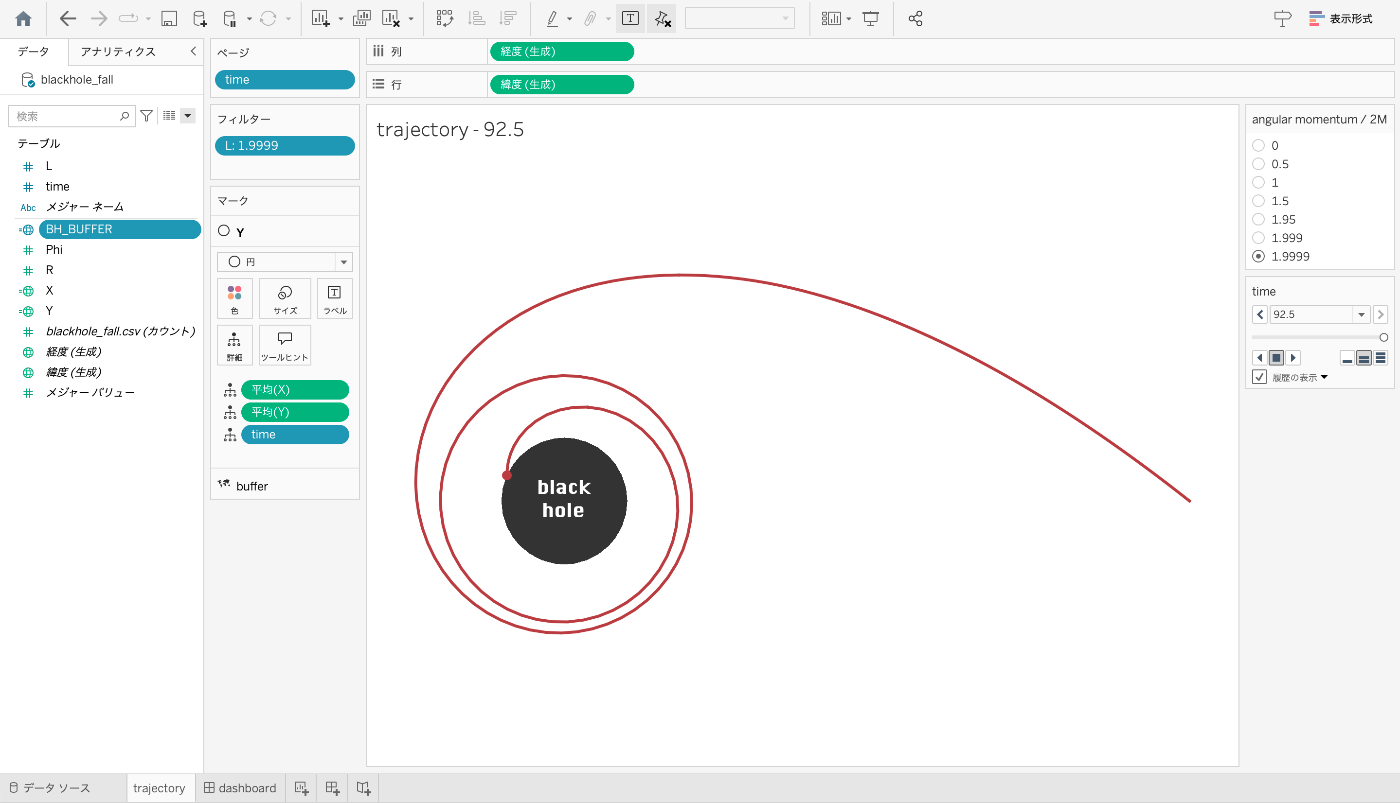Open the dashboard sheet tab
Screen dimensions: 1400x803
tap(240, 788)
